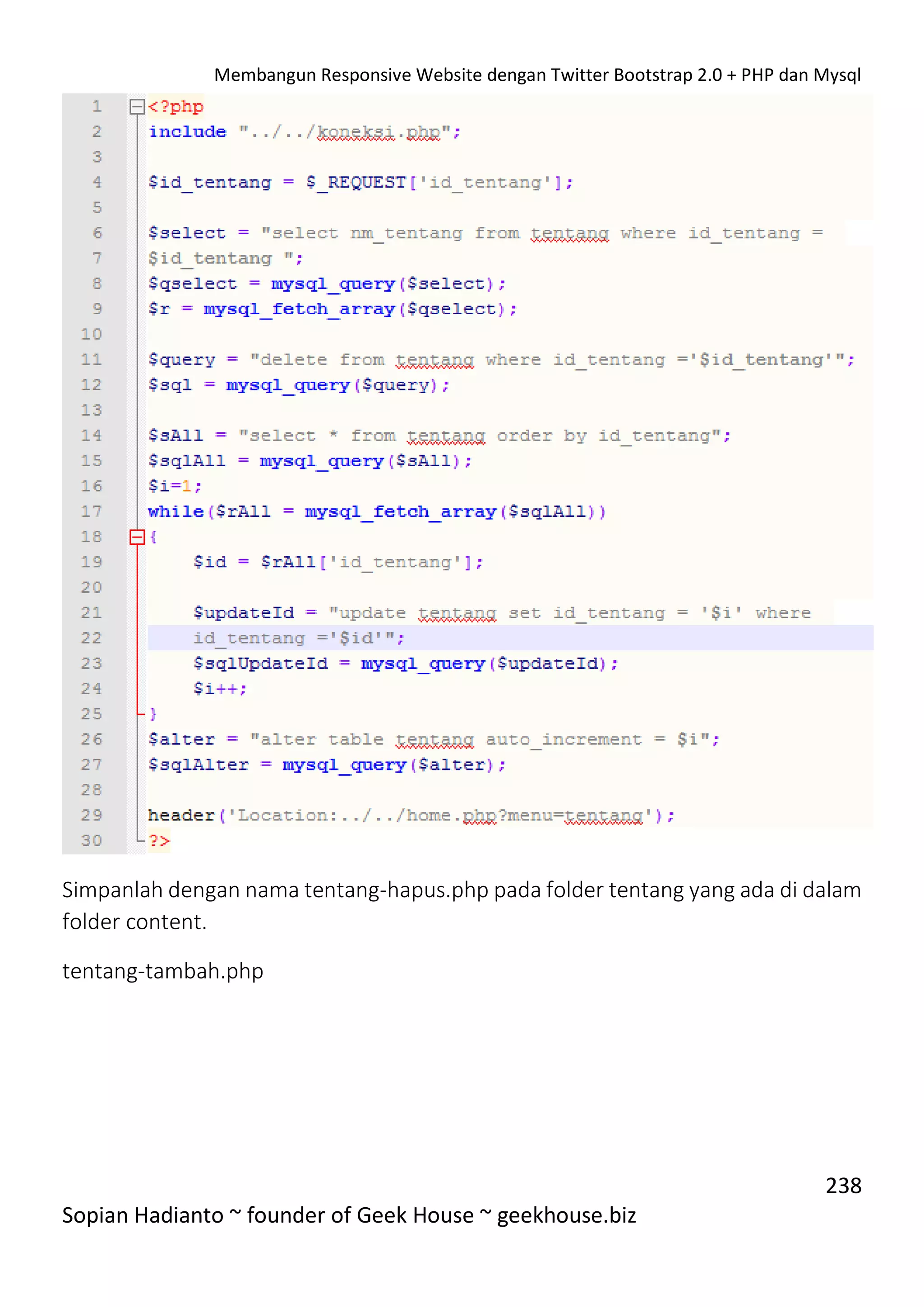Click the opening <?php tag
Image resolution: width=924 pixels, height=1307 pixels.
pos(176,107)
